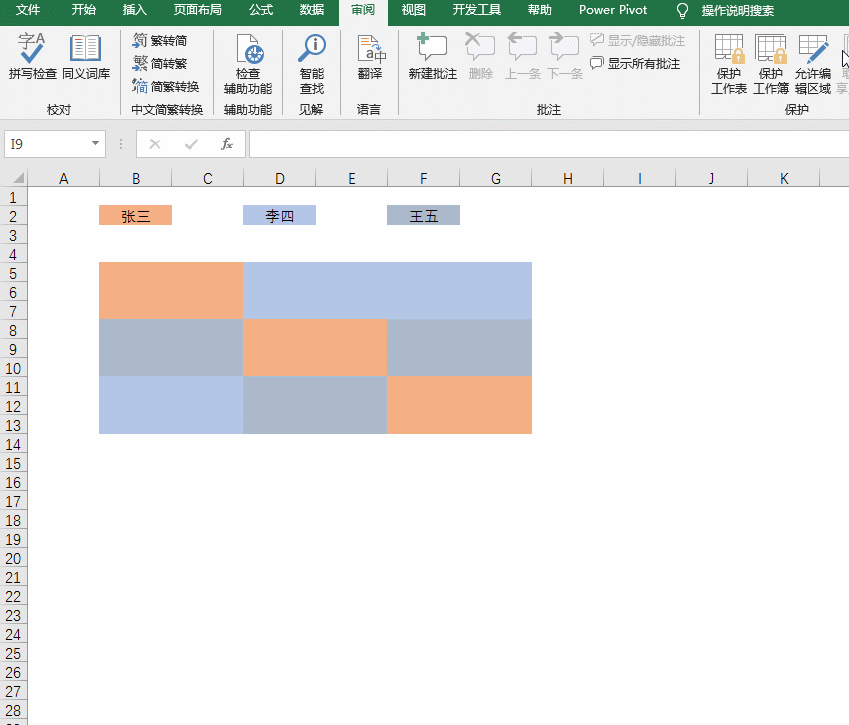This screenshot has height=725, width=849.
Task: Select row 2 header
Action: click(x=14, y=216)
